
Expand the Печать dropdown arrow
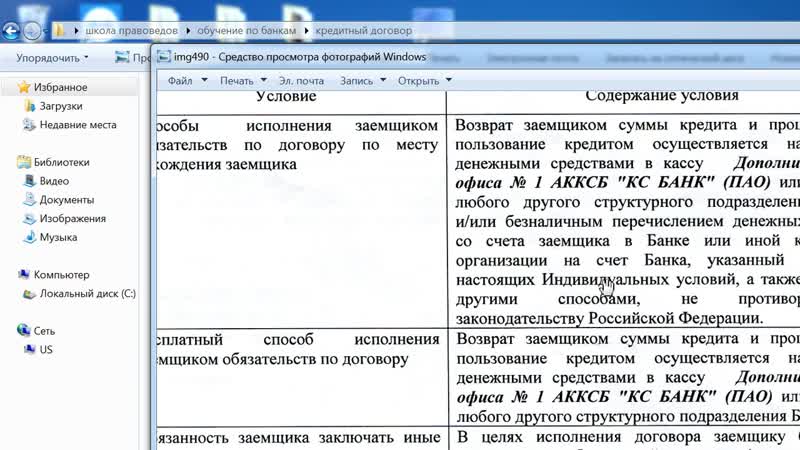tap(264, 80)
